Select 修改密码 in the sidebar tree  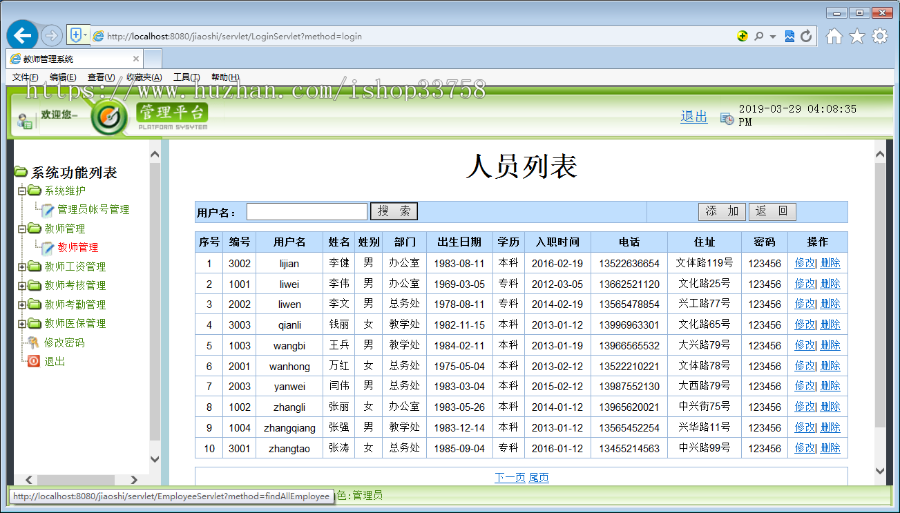tap(64, 343)
